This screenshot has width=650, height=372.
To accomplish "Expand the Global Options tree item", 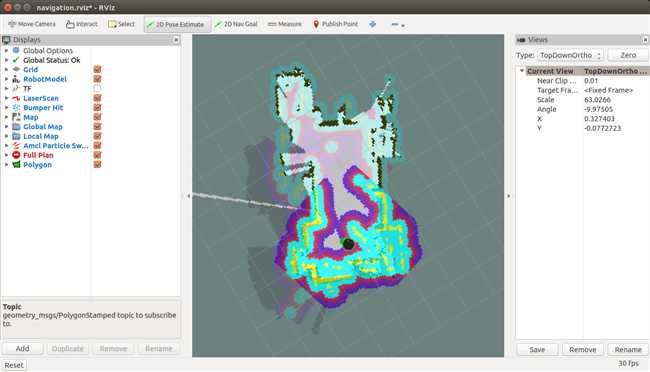I will pyautogui.click(x=6, y=50).
